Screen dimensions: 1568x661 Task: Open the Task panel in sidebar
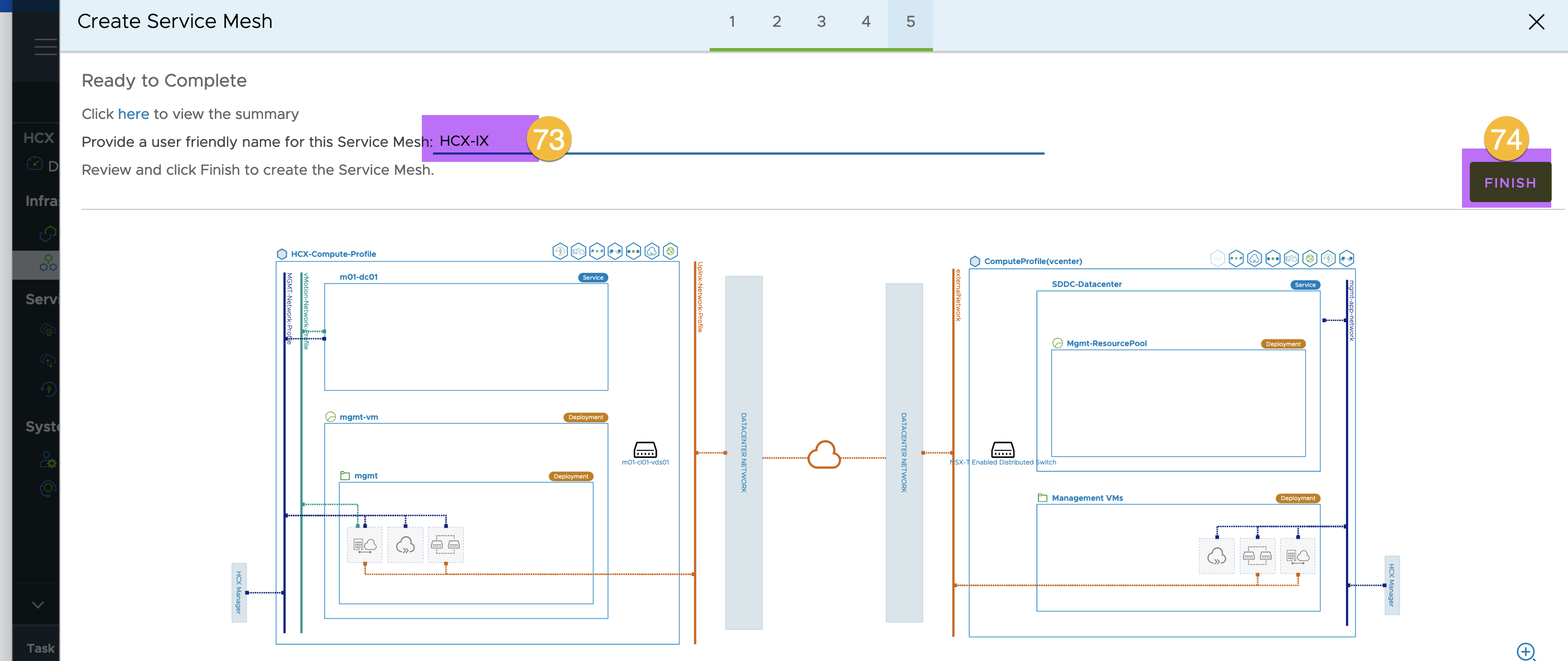click(x=40, y=648)
